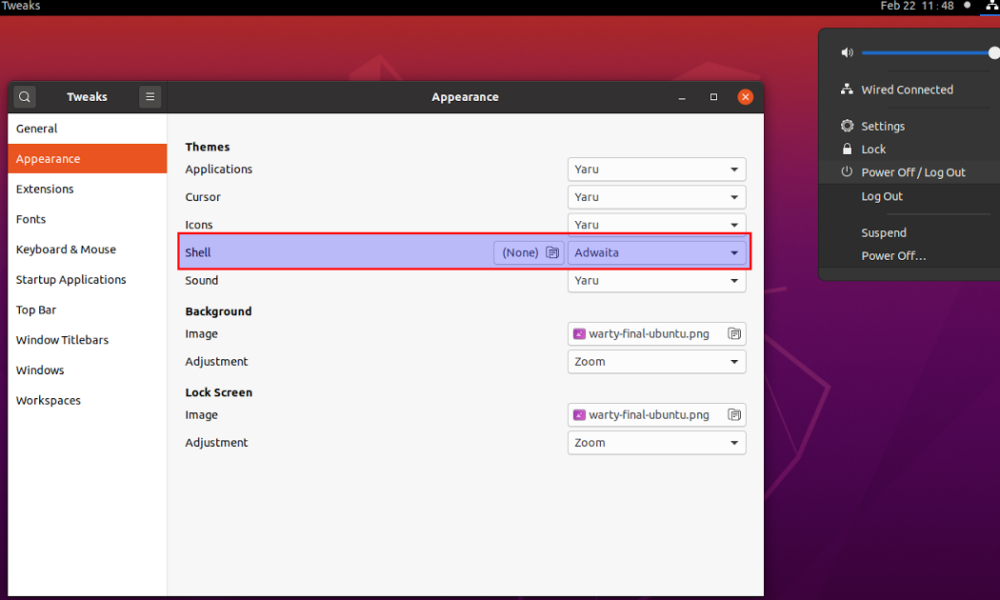
Task: Open Fonts in the sidebar
Action: 87,219
